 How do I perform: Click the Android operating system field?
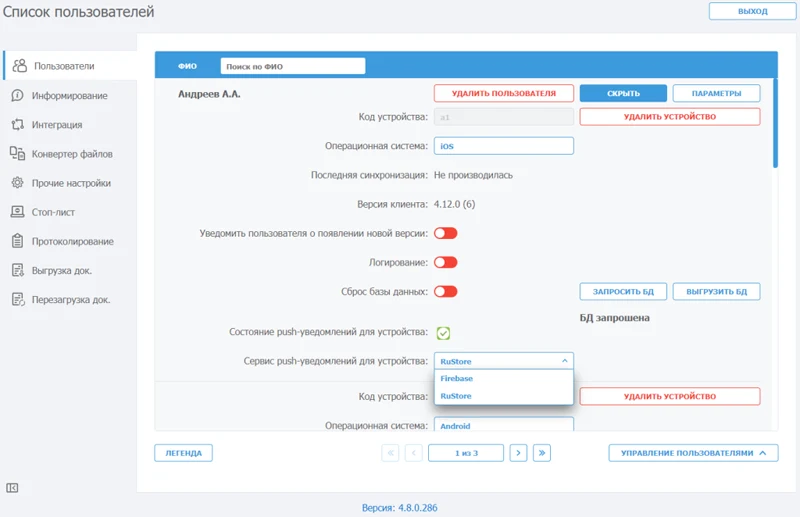(504, 425)
